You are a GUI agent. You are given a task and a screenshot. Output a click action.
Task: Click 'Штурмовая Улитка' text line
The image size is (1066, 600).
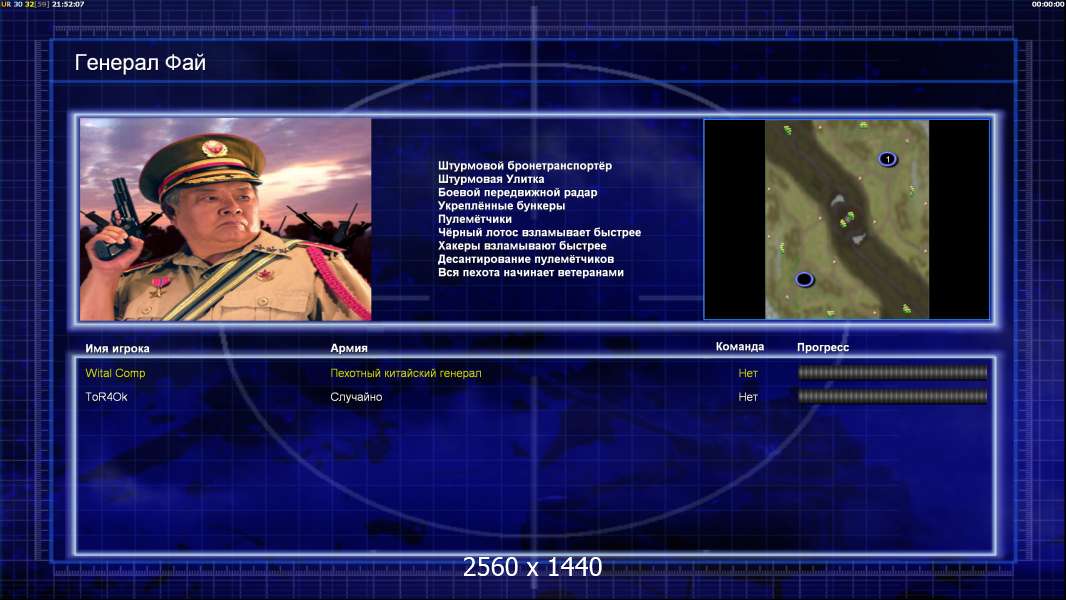coord(491,179)
